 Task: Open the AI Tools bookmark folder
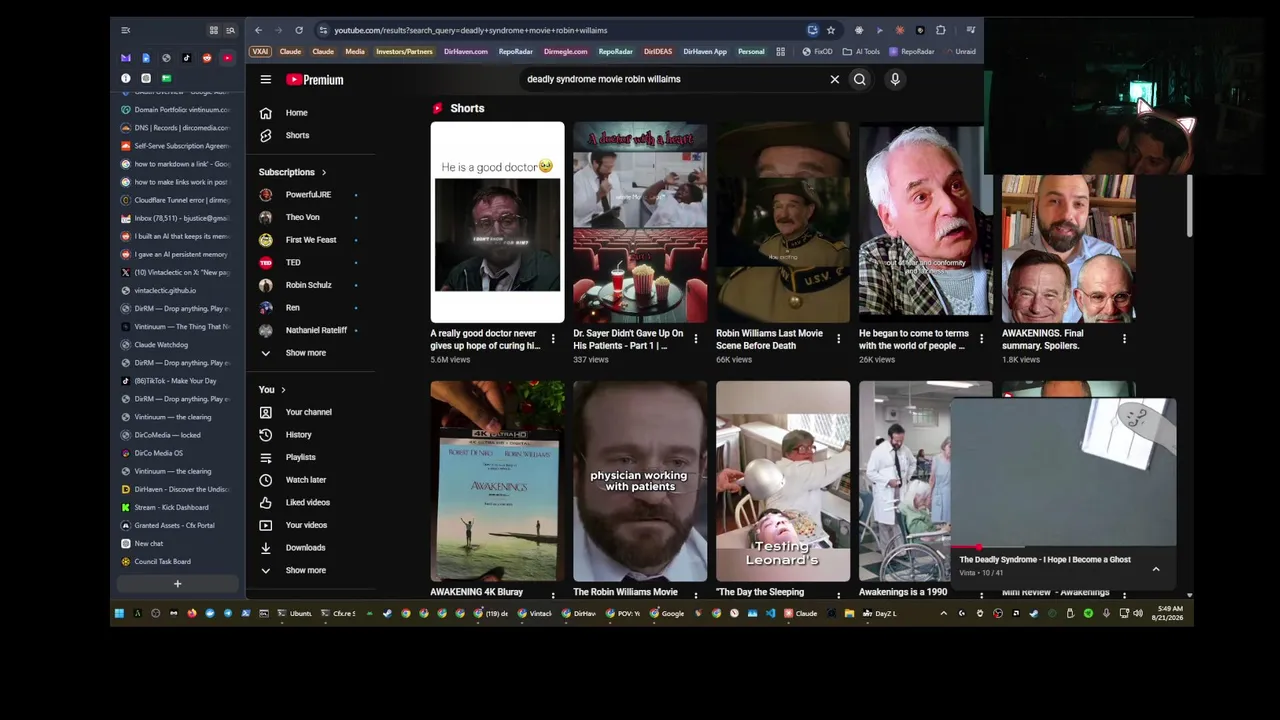click(x=862, y=52)
